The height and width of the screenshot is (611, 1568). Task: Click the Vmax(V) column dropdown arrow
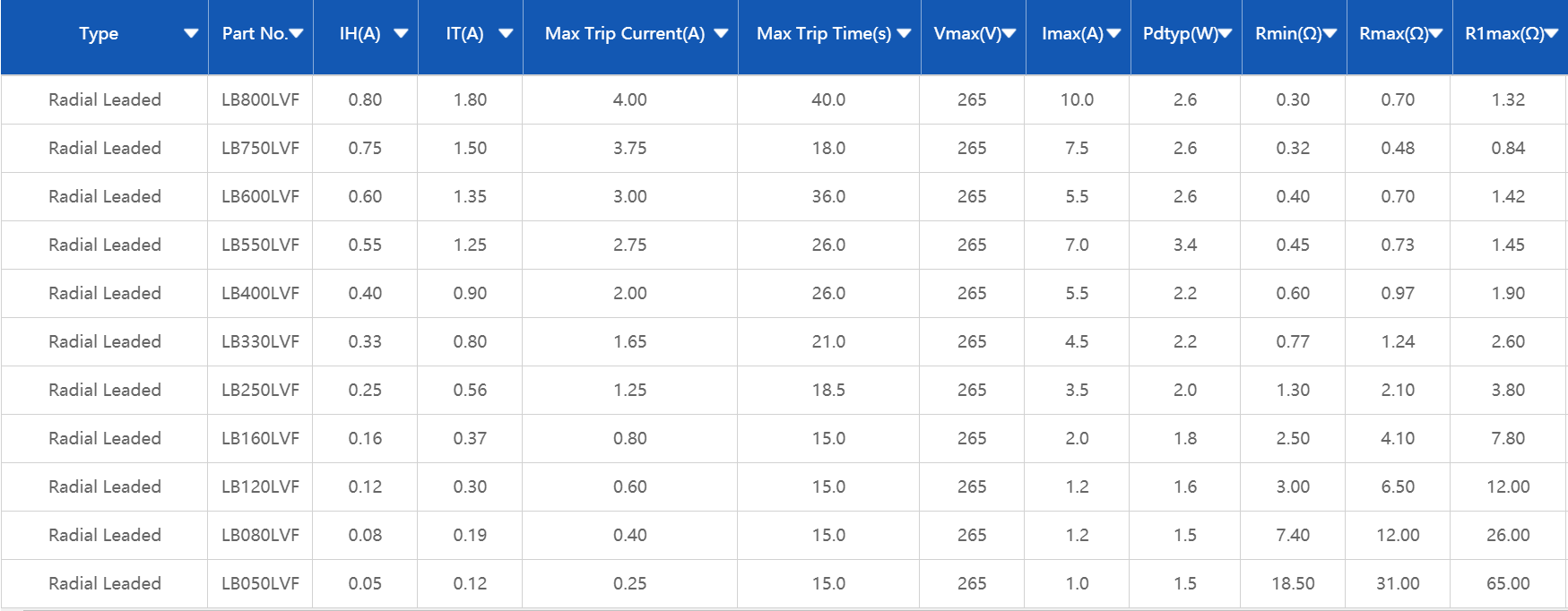(x=1009, y=34)
